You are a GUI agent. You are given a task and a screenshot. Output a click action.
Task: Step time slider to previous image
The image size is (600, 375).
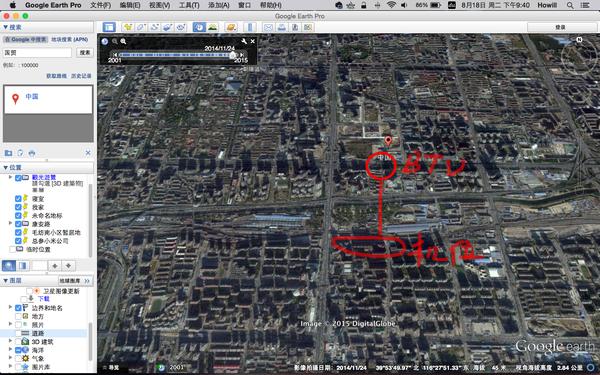click(x=115, y=55)
